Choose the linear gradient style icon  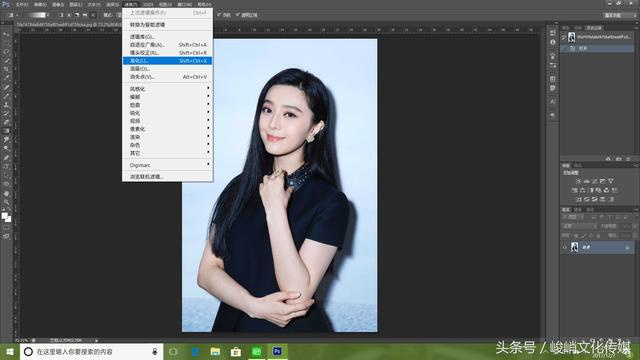61,15
